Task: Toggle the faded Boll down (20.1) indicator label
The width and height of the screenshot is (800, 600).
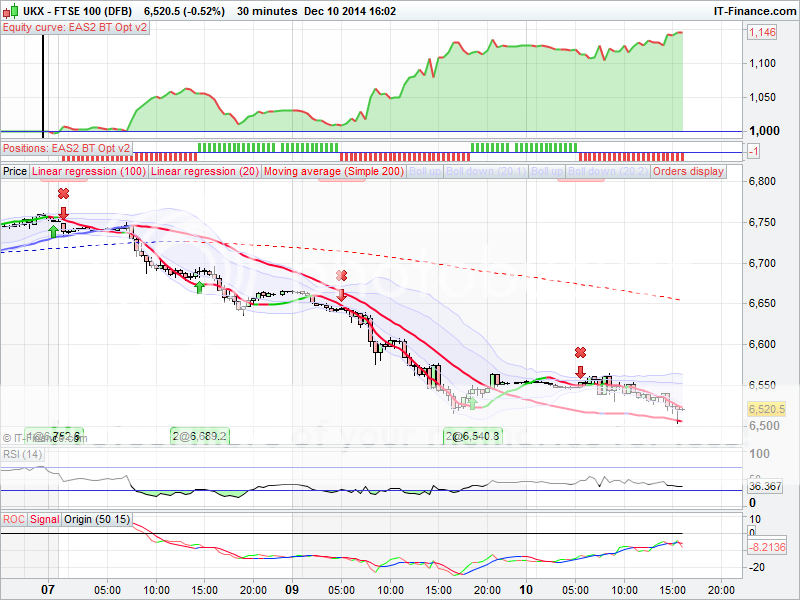Action: tap(485, 171)
